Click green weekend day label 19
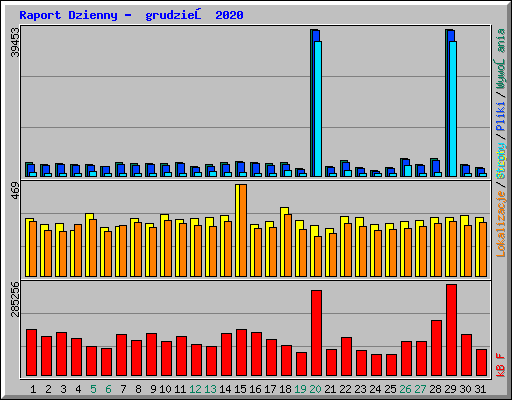Viewport: 512px width, 400px height. [300, 389]
